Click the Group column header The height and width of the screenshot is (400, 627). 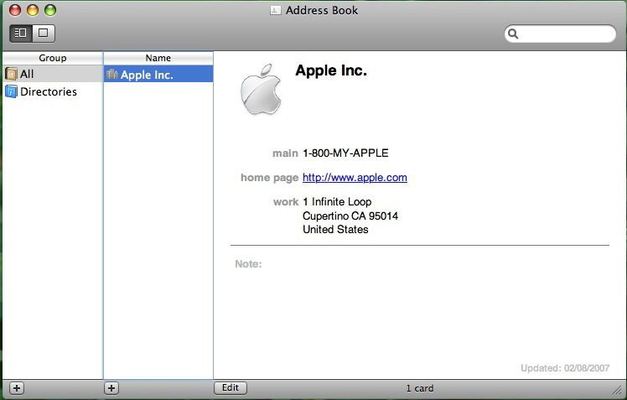(53, 58)
